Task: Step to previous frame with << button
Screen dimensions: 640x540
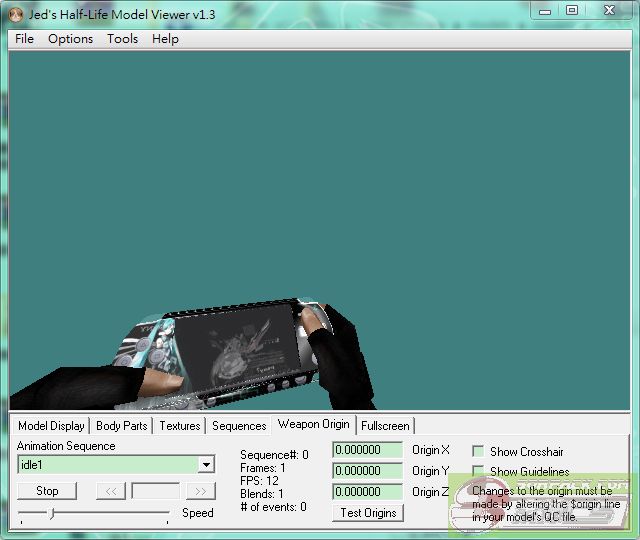Action: pyautogui.click(x=111, y=491)
